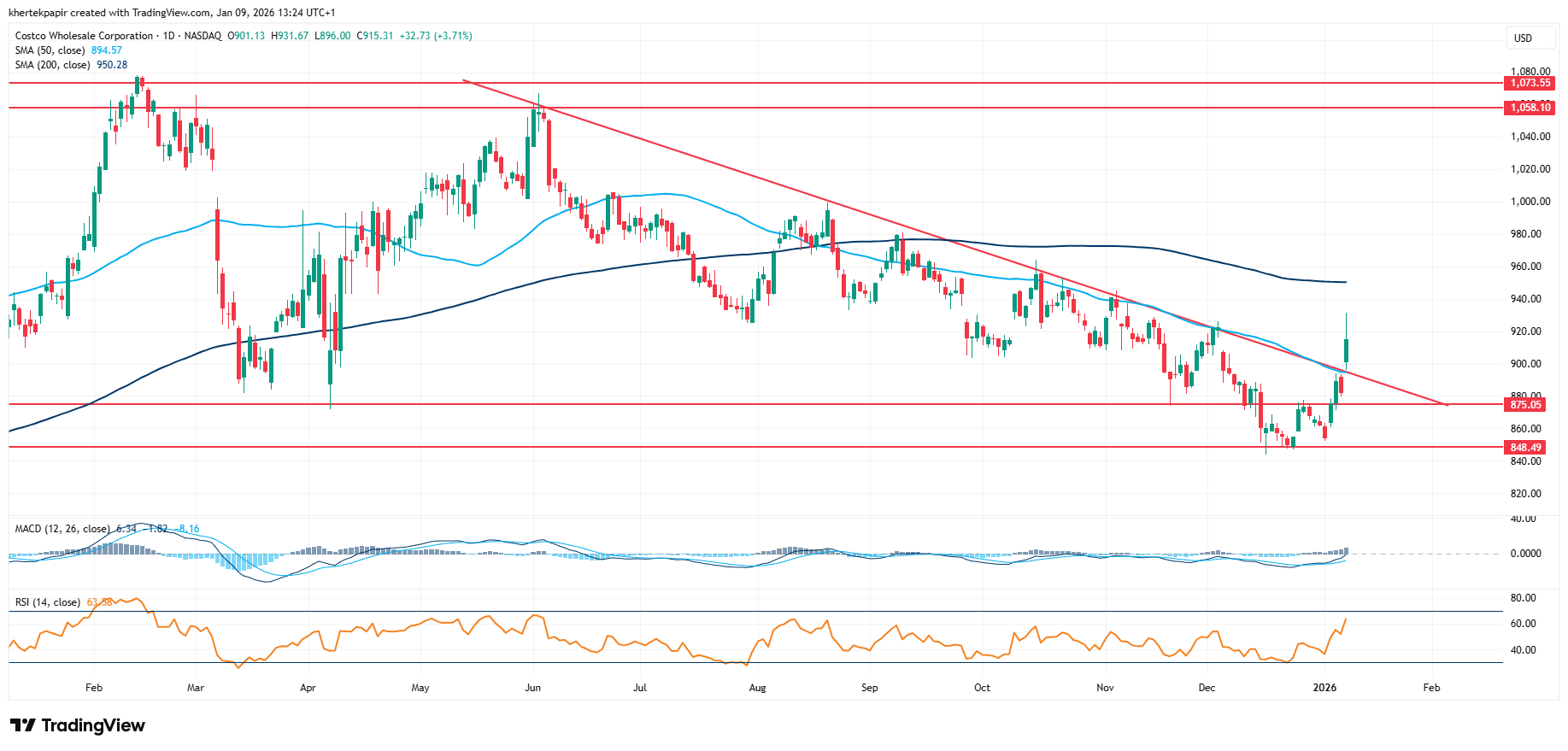Open the USD currency selector

pyautogui.click(x=1523, y=38)
